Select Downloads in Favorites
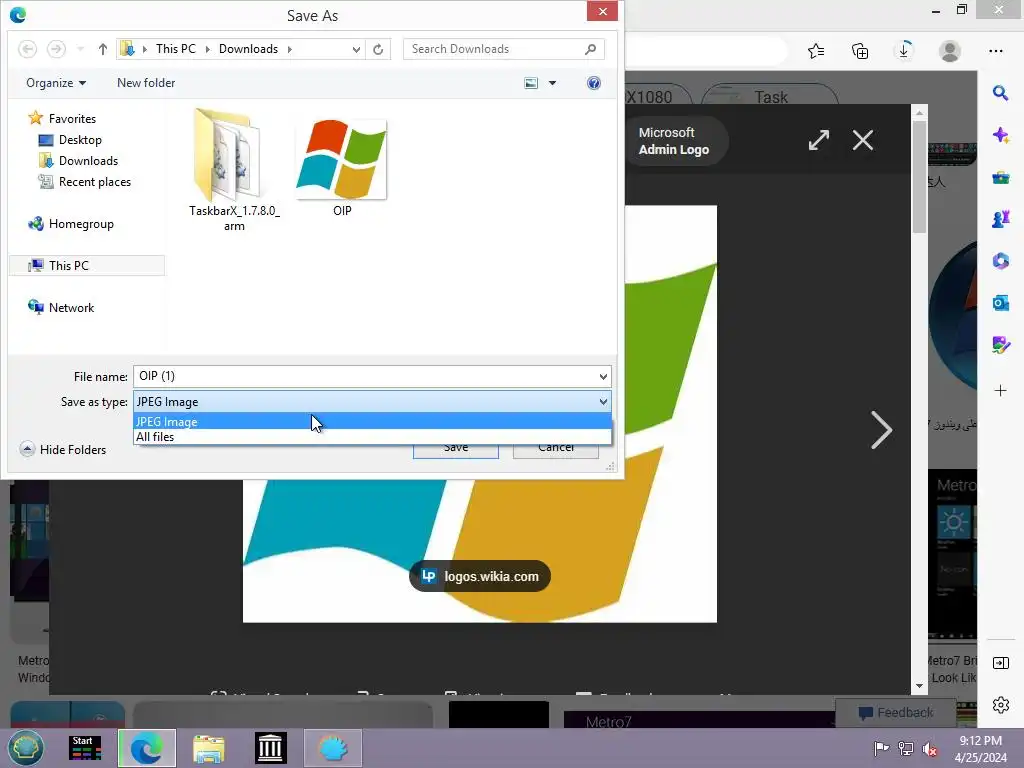This screenshot has width=1024, height=768. point(79,161)
